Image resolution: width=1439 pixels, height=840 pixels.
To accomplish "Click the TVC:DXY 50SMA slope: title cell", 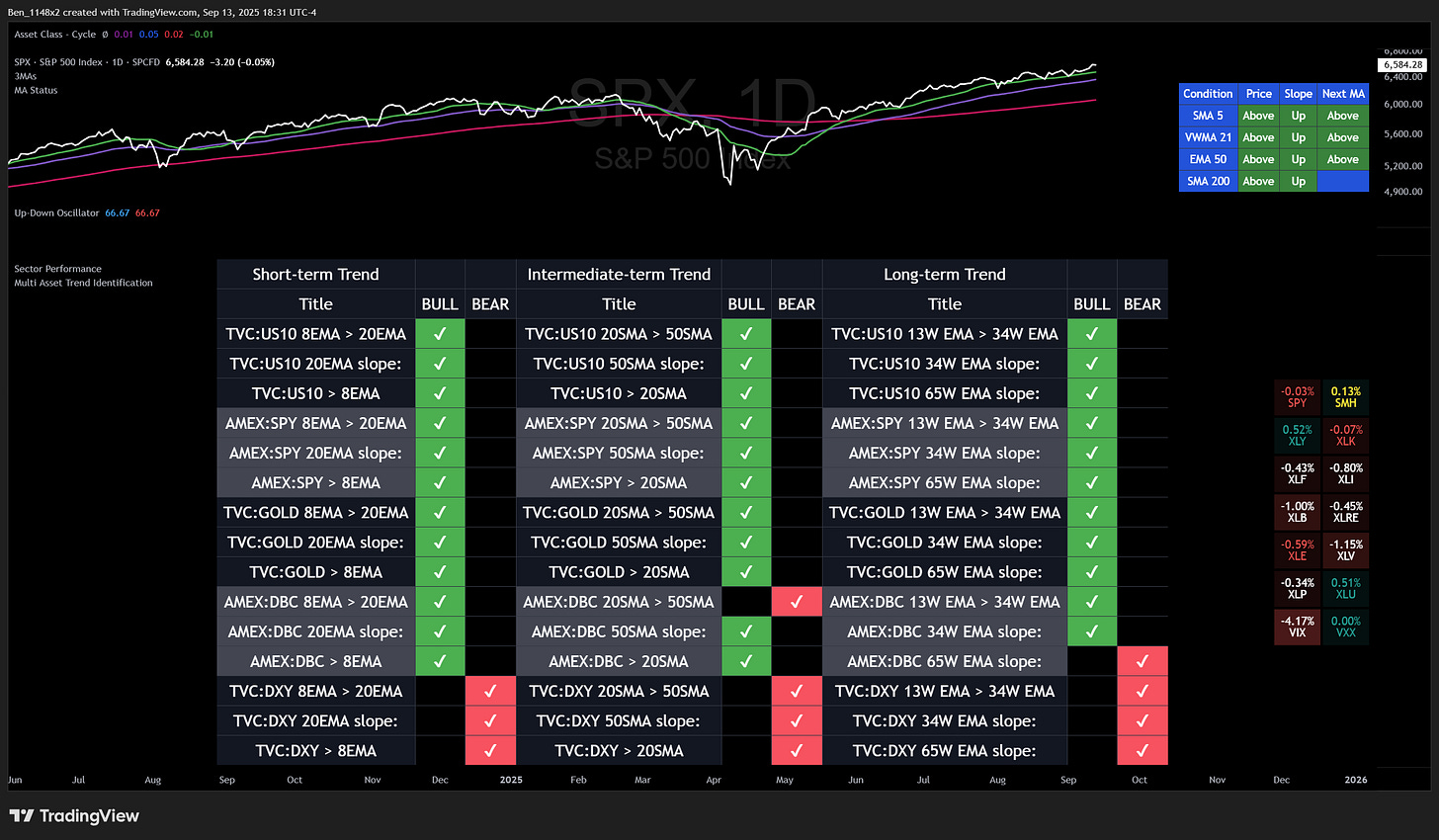I will tap(619, 720).
